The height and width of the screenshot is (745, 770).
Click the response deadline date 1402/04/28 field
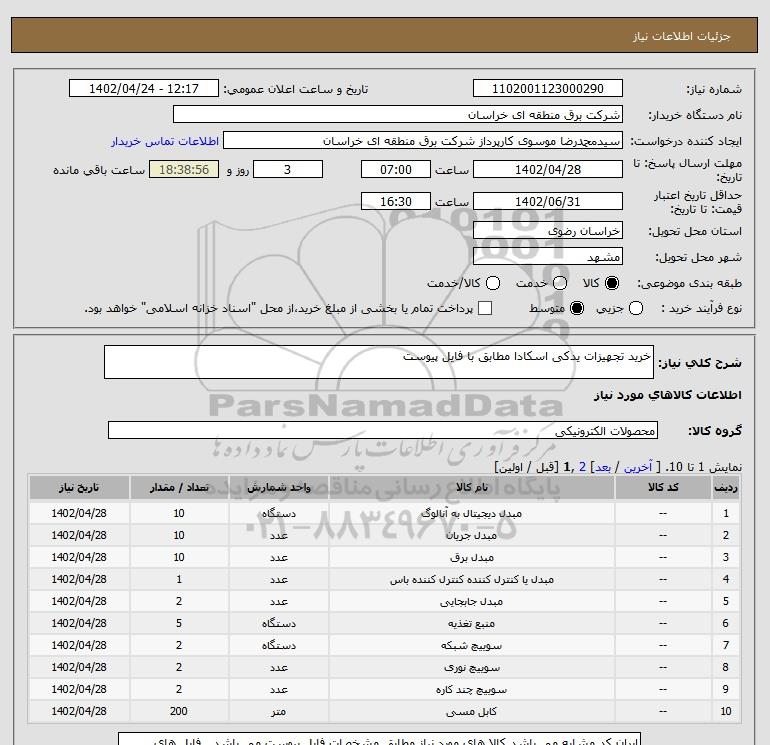coord(548,169)
